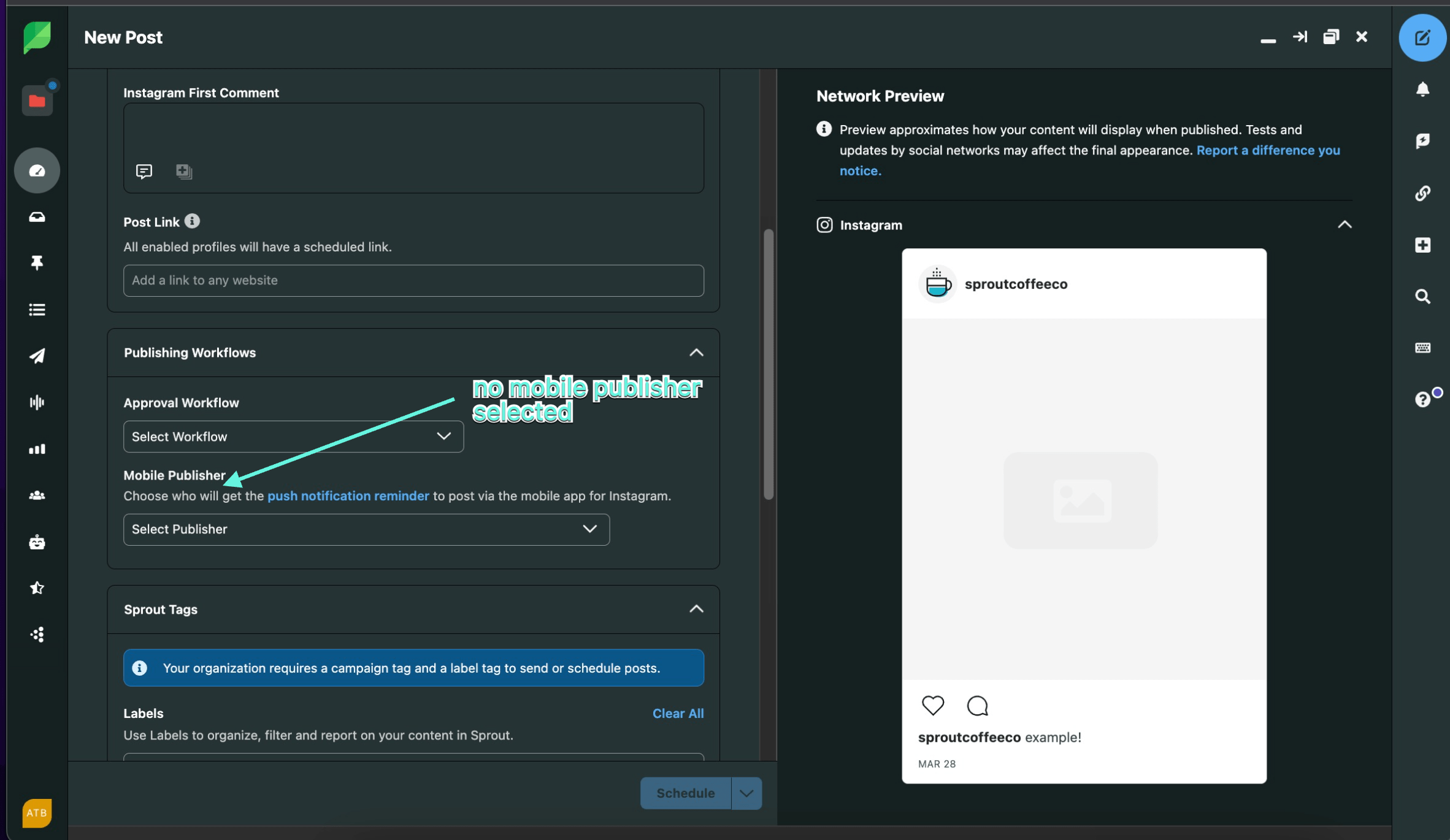
Task: Open Publishing paper plane icon
Action: [37, 356]
